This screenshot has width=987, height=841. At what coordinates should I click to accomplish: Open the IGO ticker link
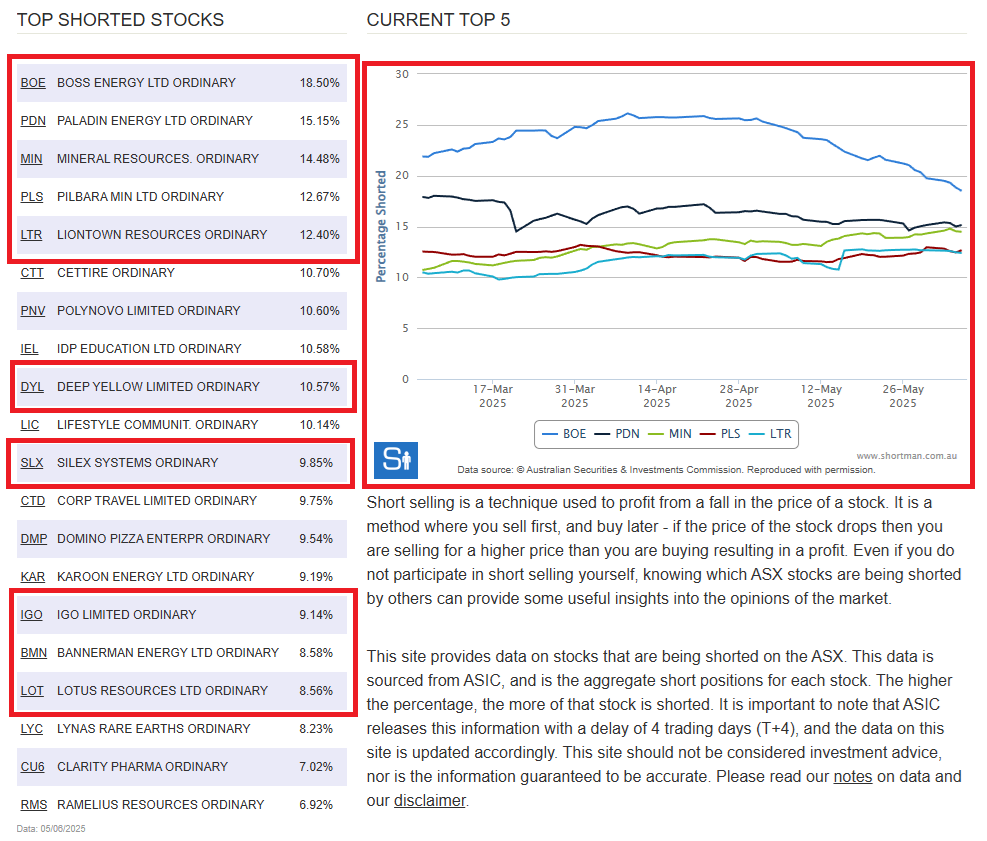pyautogui.click(x=32, y=615)
